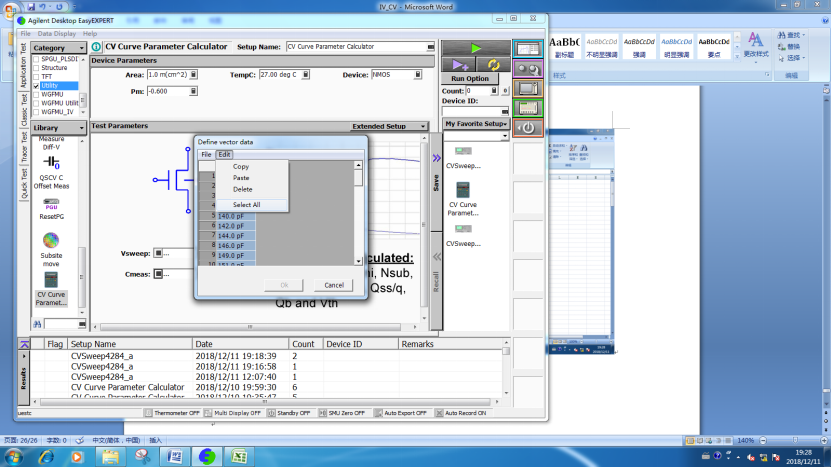
Task: Open CV Curve Paramet... favorite setup icon
Action: [463, 199]
